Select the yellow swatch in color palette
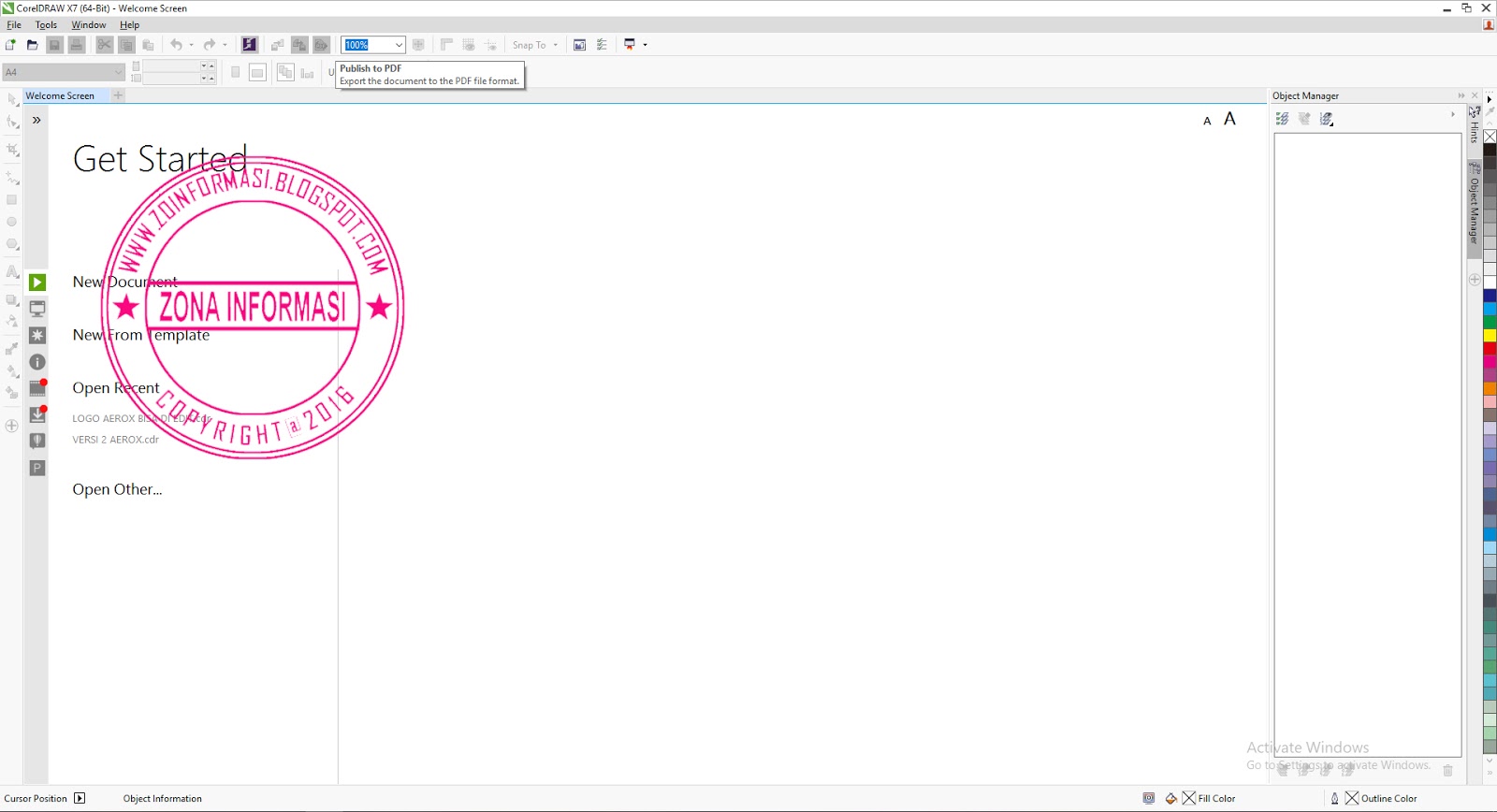Viewport: 1497px width, 812px height. click(1490, 335)
